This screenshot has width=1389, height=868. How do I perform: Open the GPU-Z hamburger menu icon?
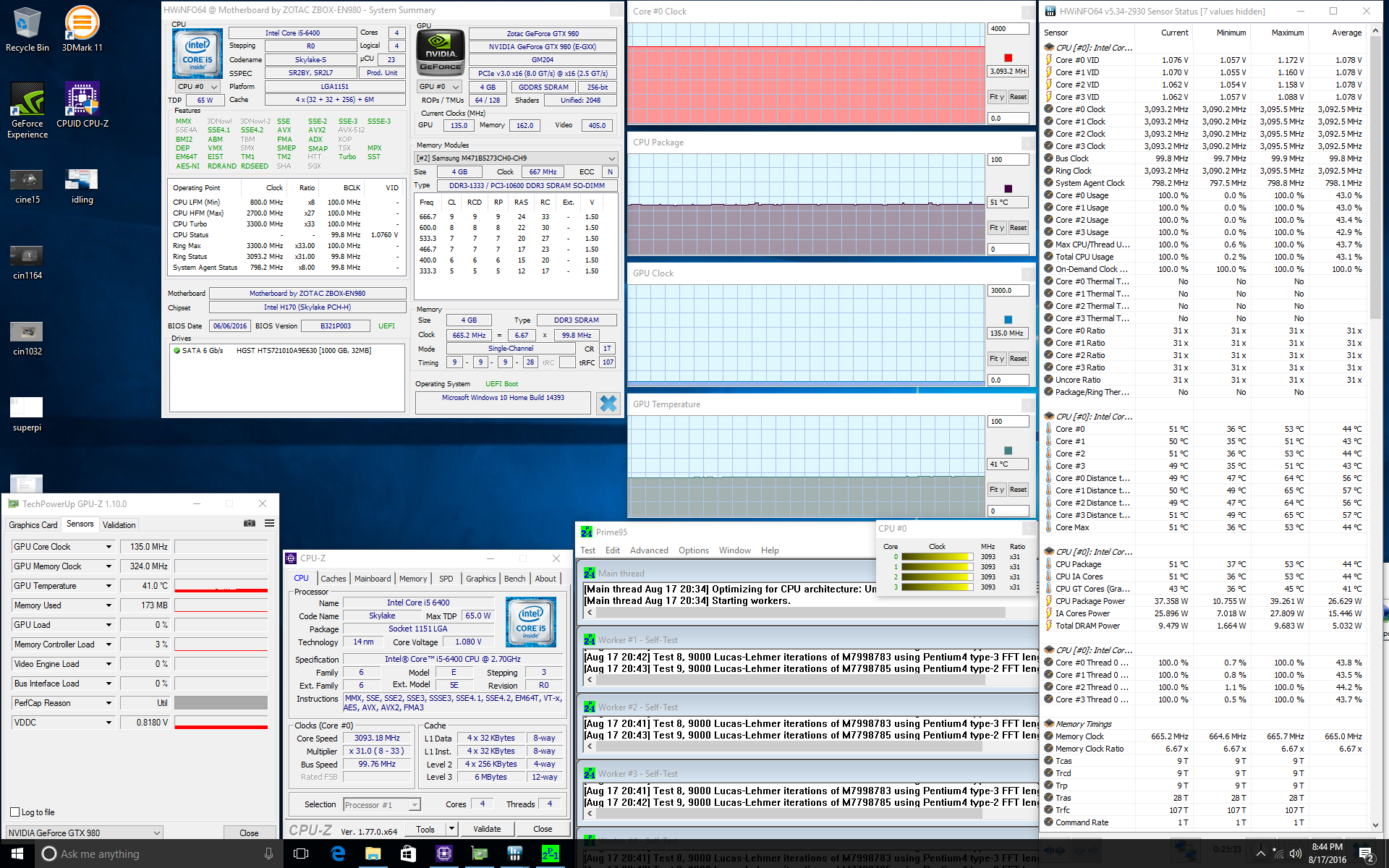pyautogui.click(x=269, y=523)
